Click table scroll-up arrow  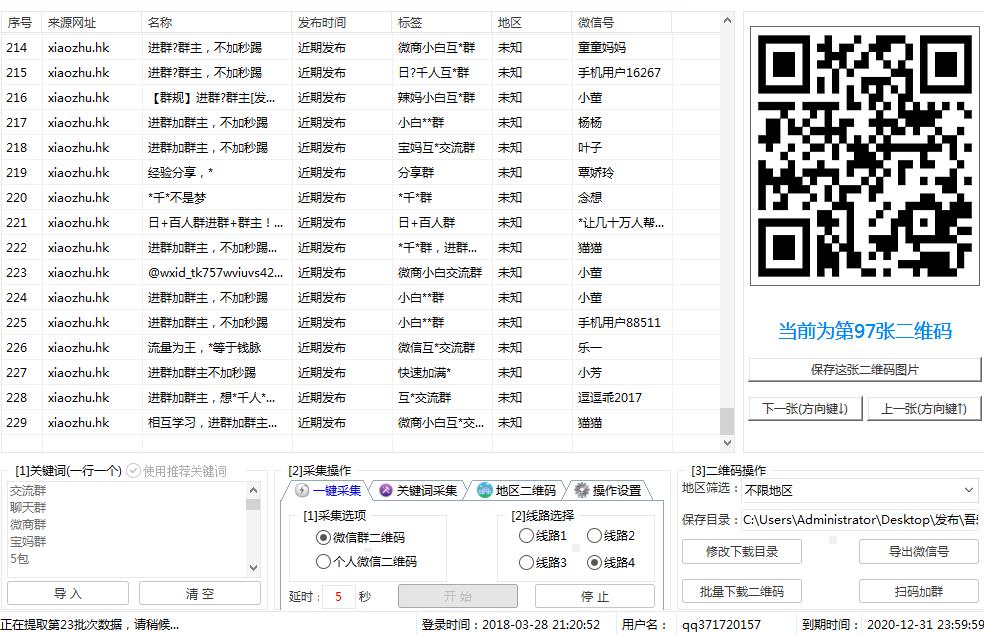click(727, 20)
